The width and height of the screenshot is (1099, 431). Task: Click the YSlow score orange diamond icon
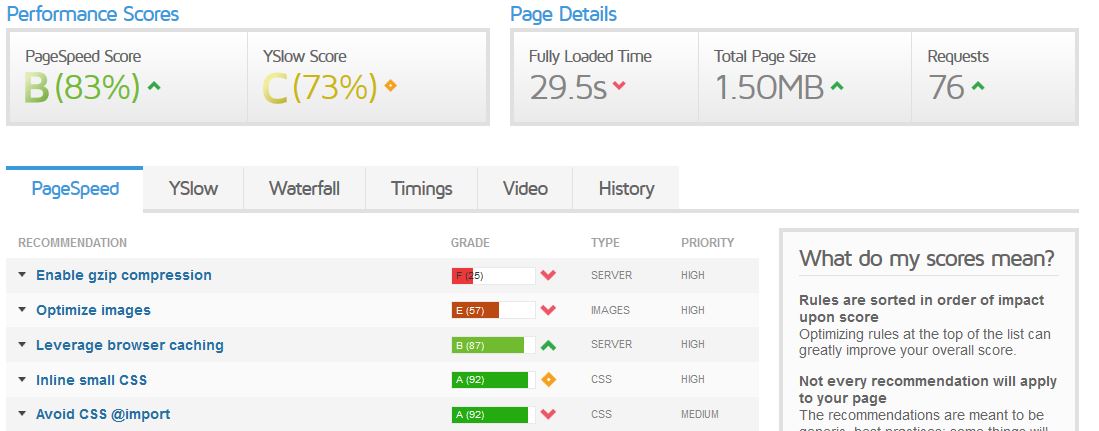(390, 86)
